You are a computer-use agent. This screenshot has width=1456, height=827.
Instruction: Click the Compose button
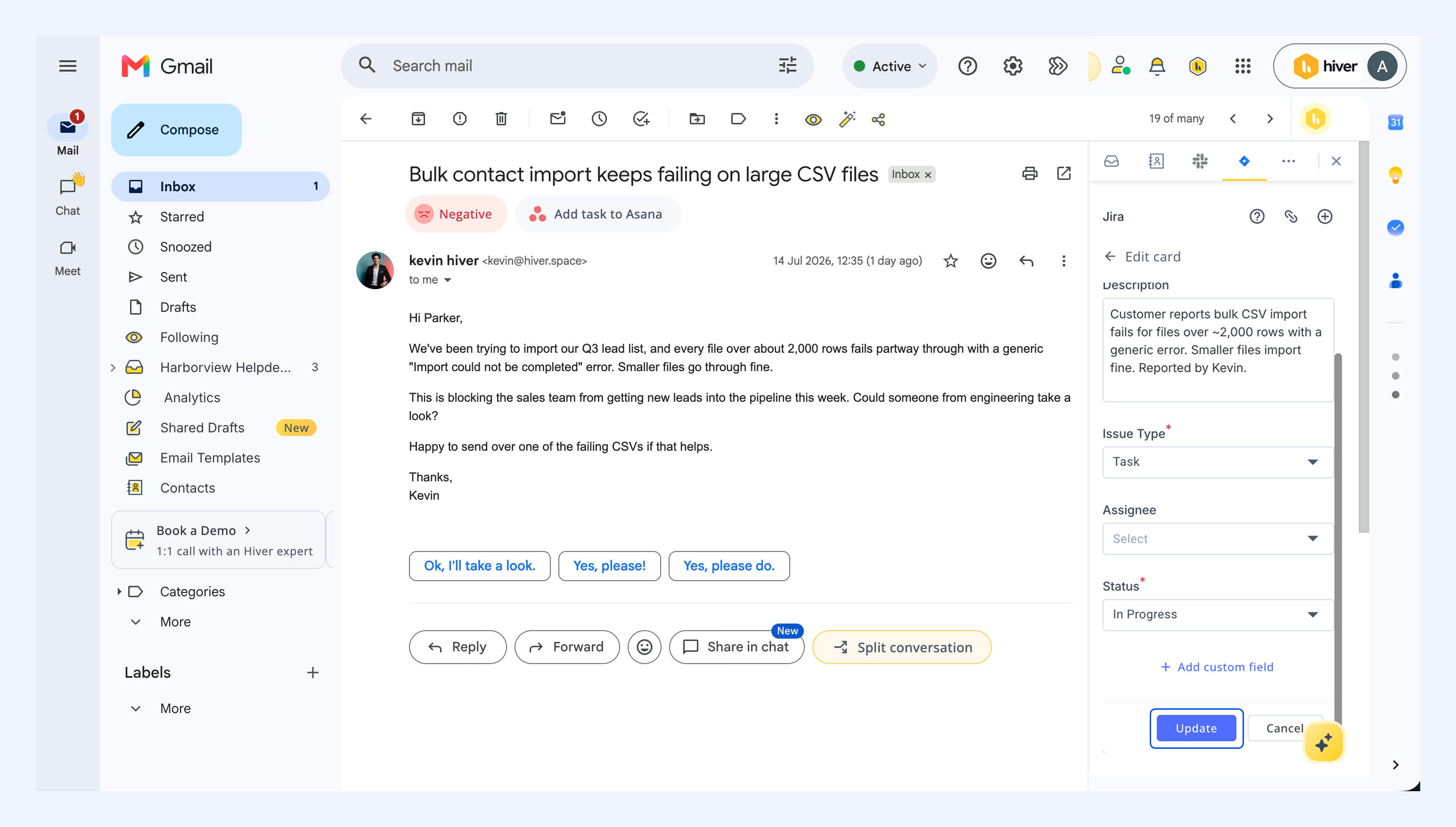click(x=176, y=130)
